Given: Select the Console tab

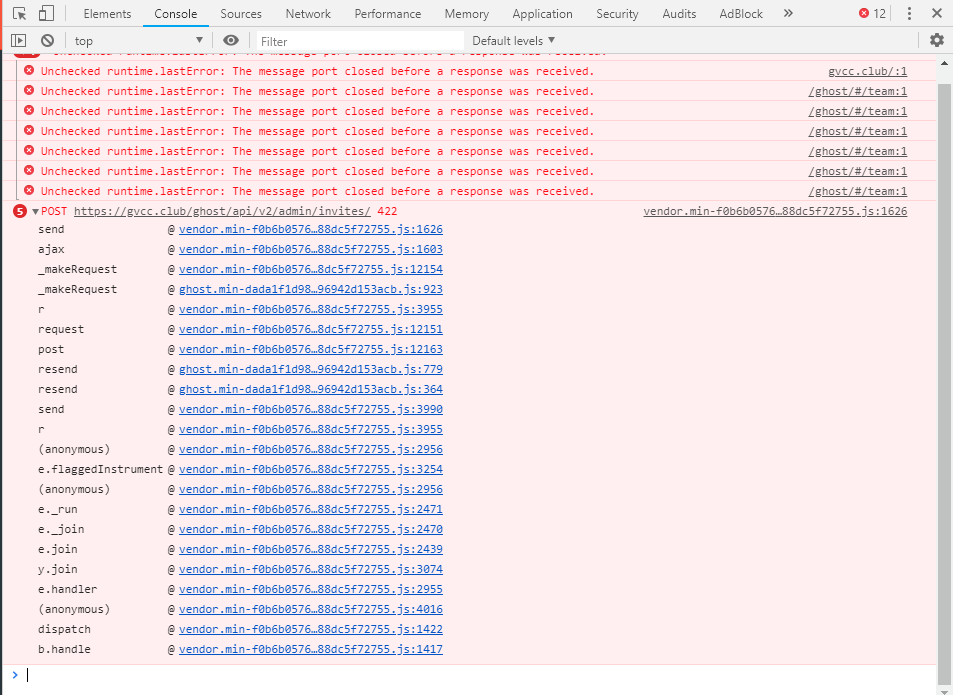Looking at the screenshot, I should click(x=176, y=13).
